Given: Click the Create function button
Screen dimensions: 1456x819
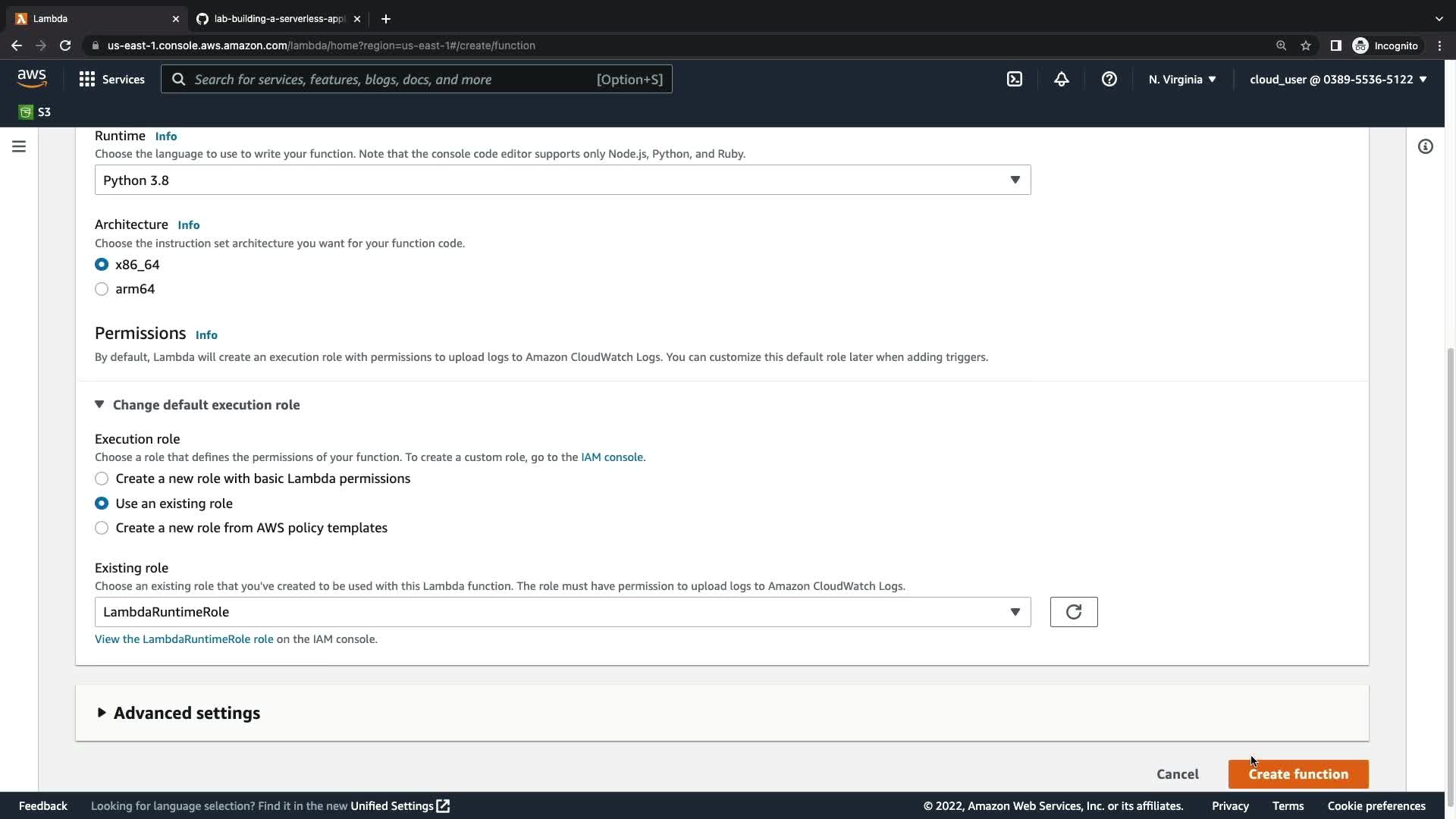Looking at the screenshot, I should click(1298, 774).
